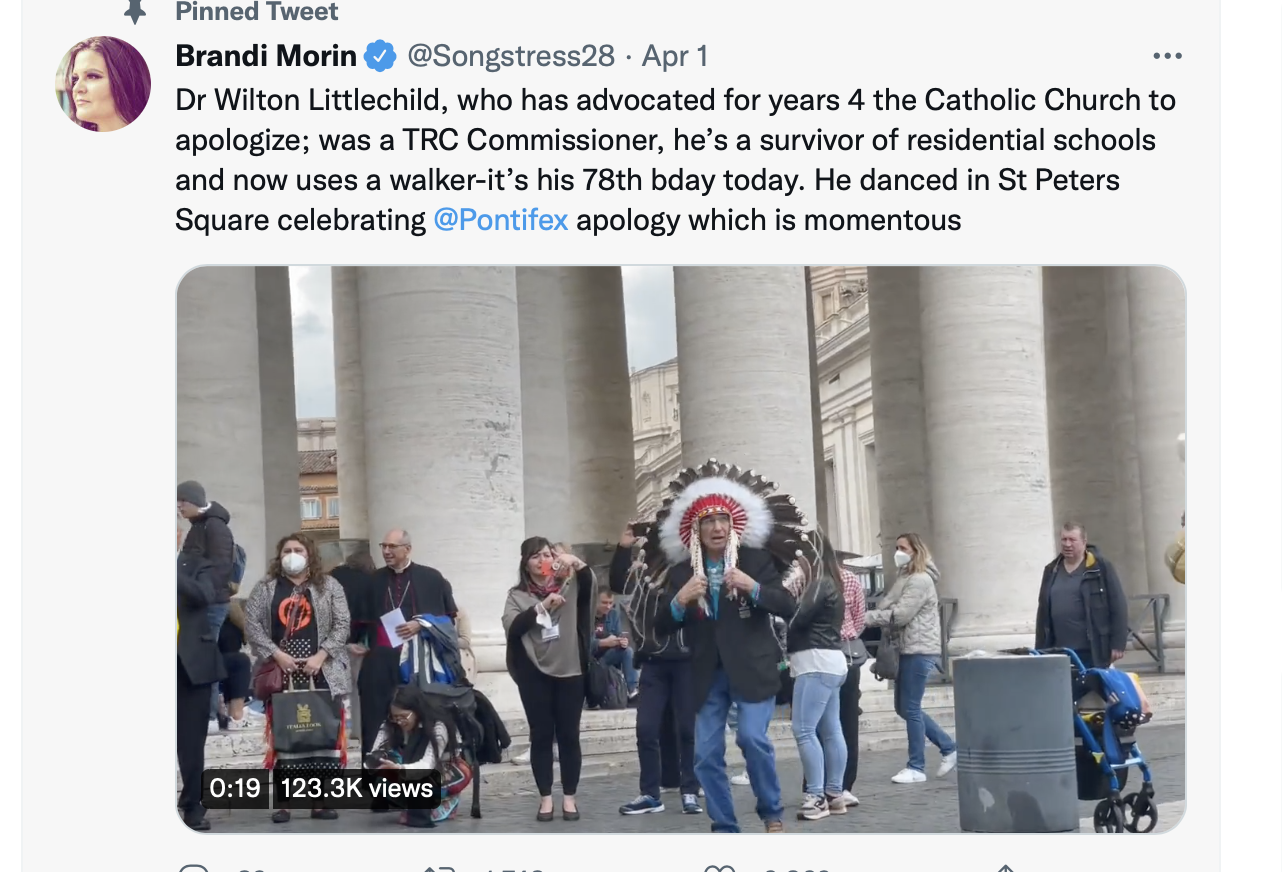This screenshot has height=872, width=1282.
Task: Click the pin icon beside Pinned Tweet
Action: pyautogui.click(x=135, y=11)
